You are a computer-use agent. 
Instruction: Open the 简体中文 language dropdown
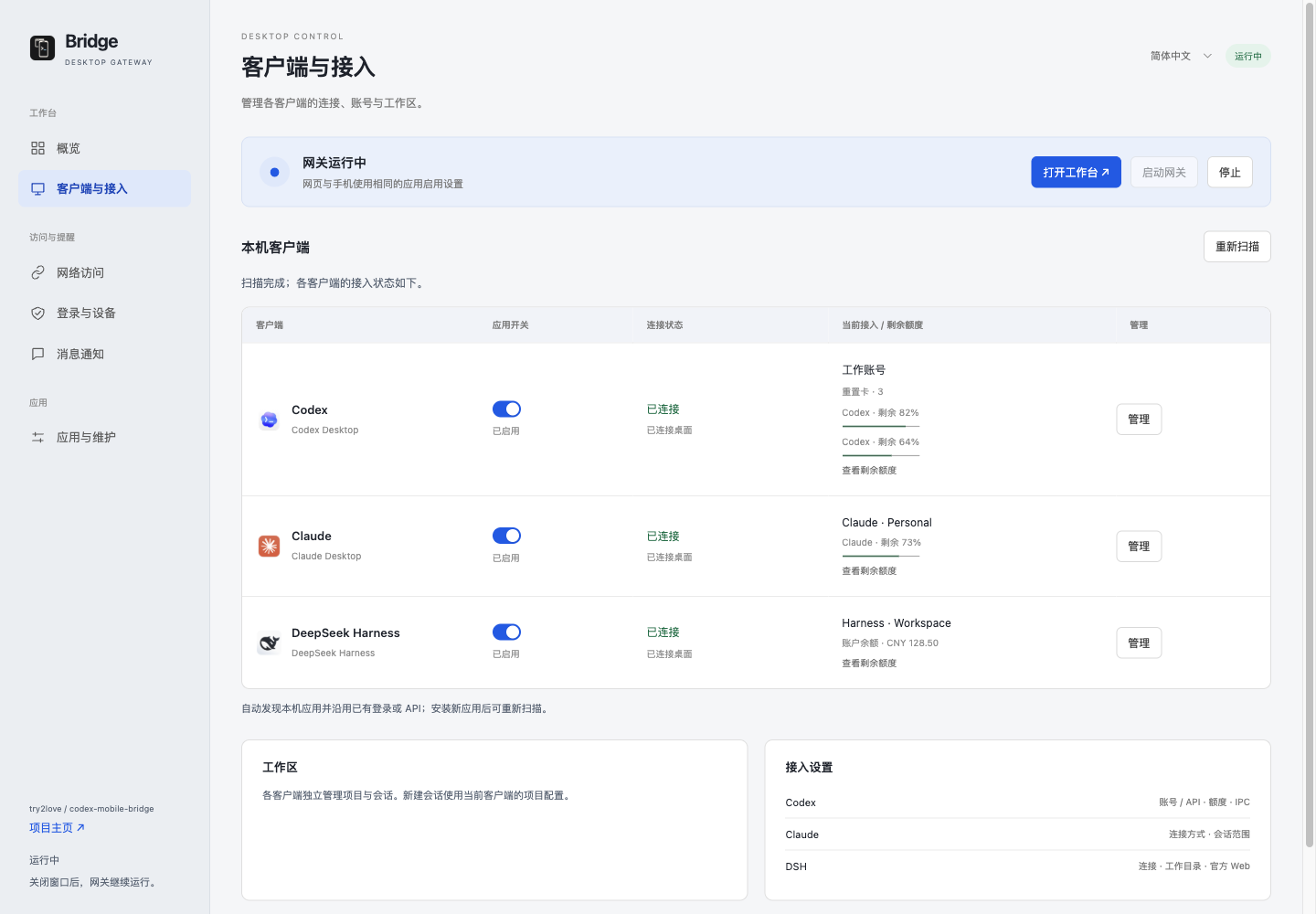(1181, 56)
